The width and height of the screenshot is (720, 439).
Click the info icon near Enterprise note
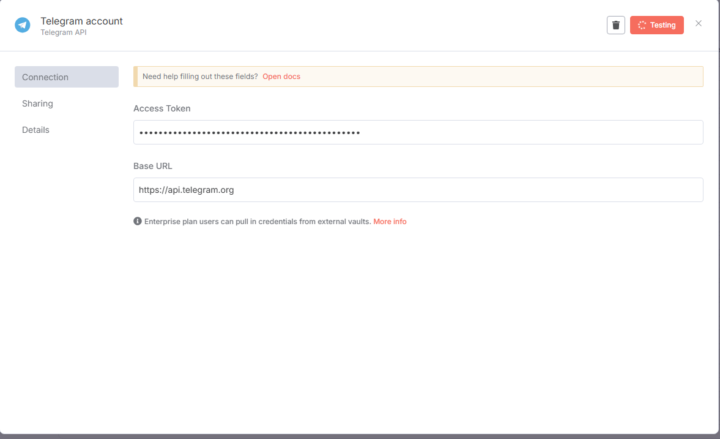point(137,221)
